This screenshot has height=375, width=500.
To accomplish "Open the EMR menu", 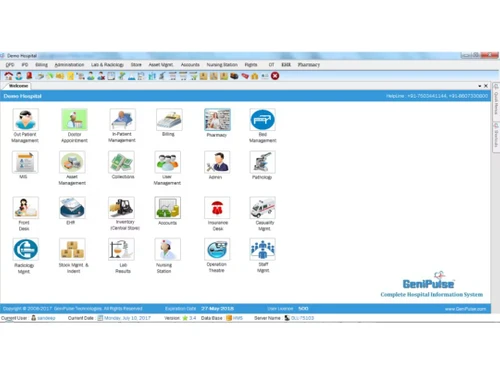I will pos(286,65).
